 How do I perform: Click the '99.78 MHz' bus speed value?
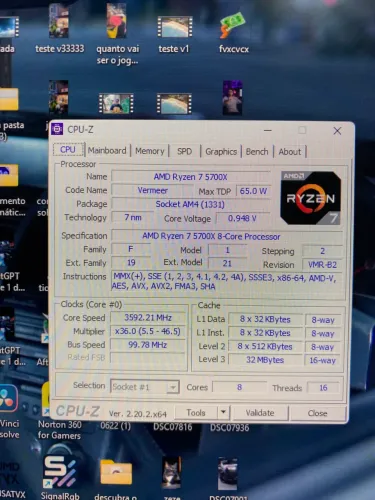tap(148, 345)
